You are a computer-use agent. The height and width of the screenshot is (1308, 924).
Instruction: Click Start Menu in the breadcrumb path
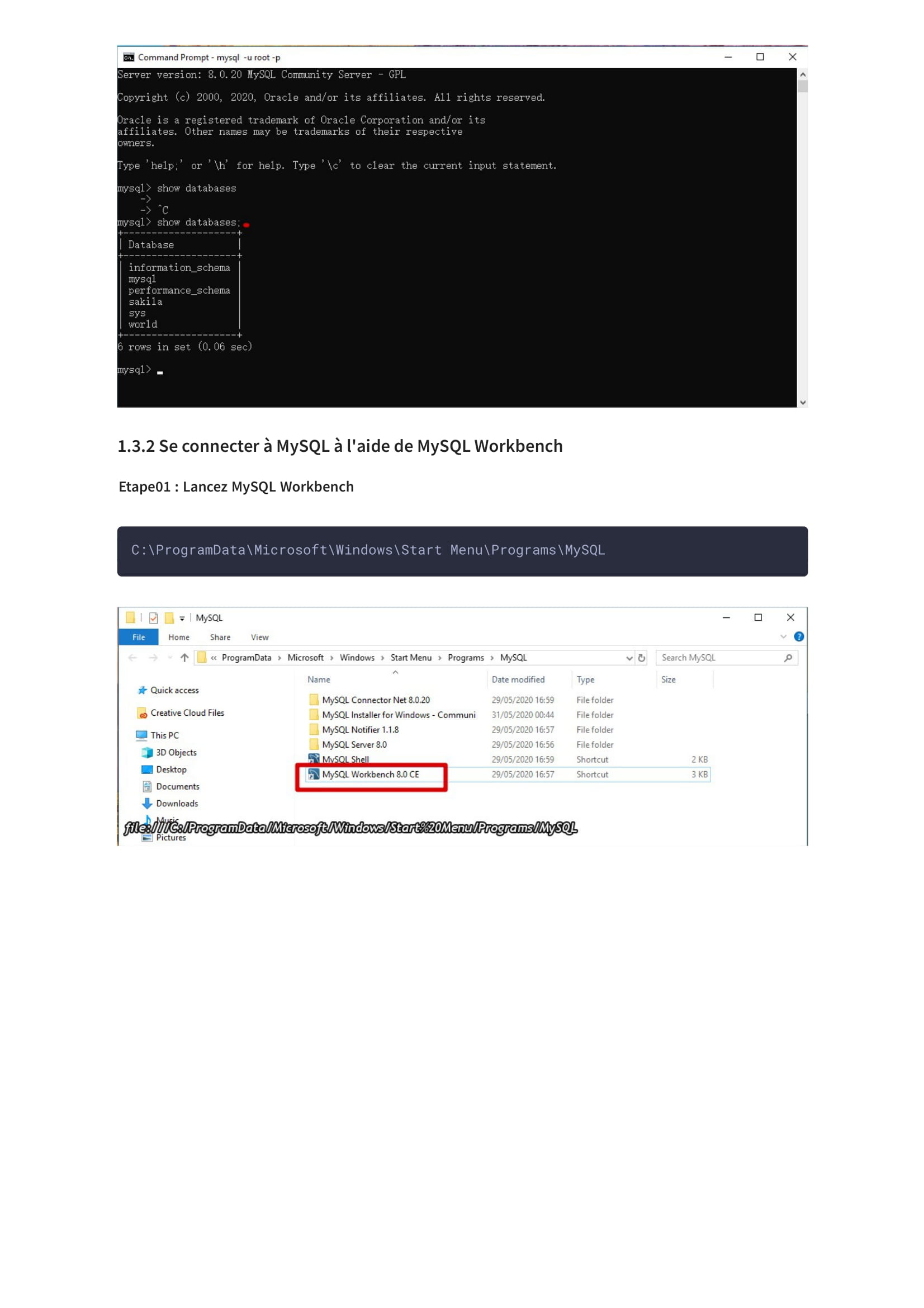411,658
